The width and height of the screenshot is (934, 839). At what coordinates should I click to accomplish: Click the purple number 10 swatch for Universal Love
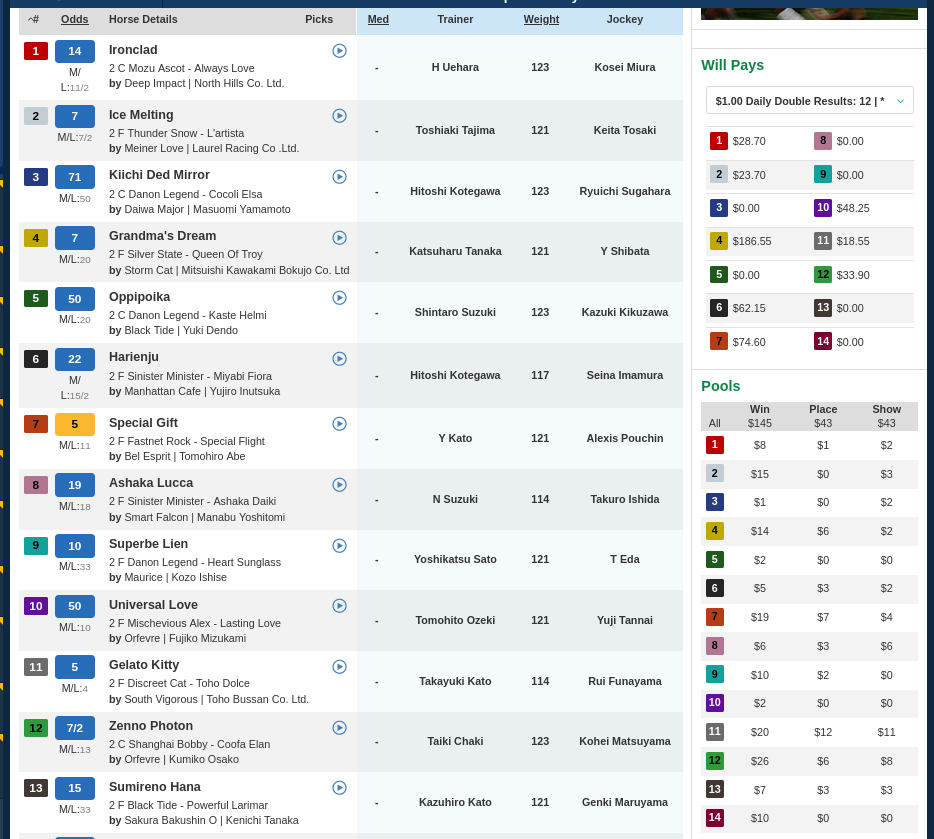tap(36, 606)
